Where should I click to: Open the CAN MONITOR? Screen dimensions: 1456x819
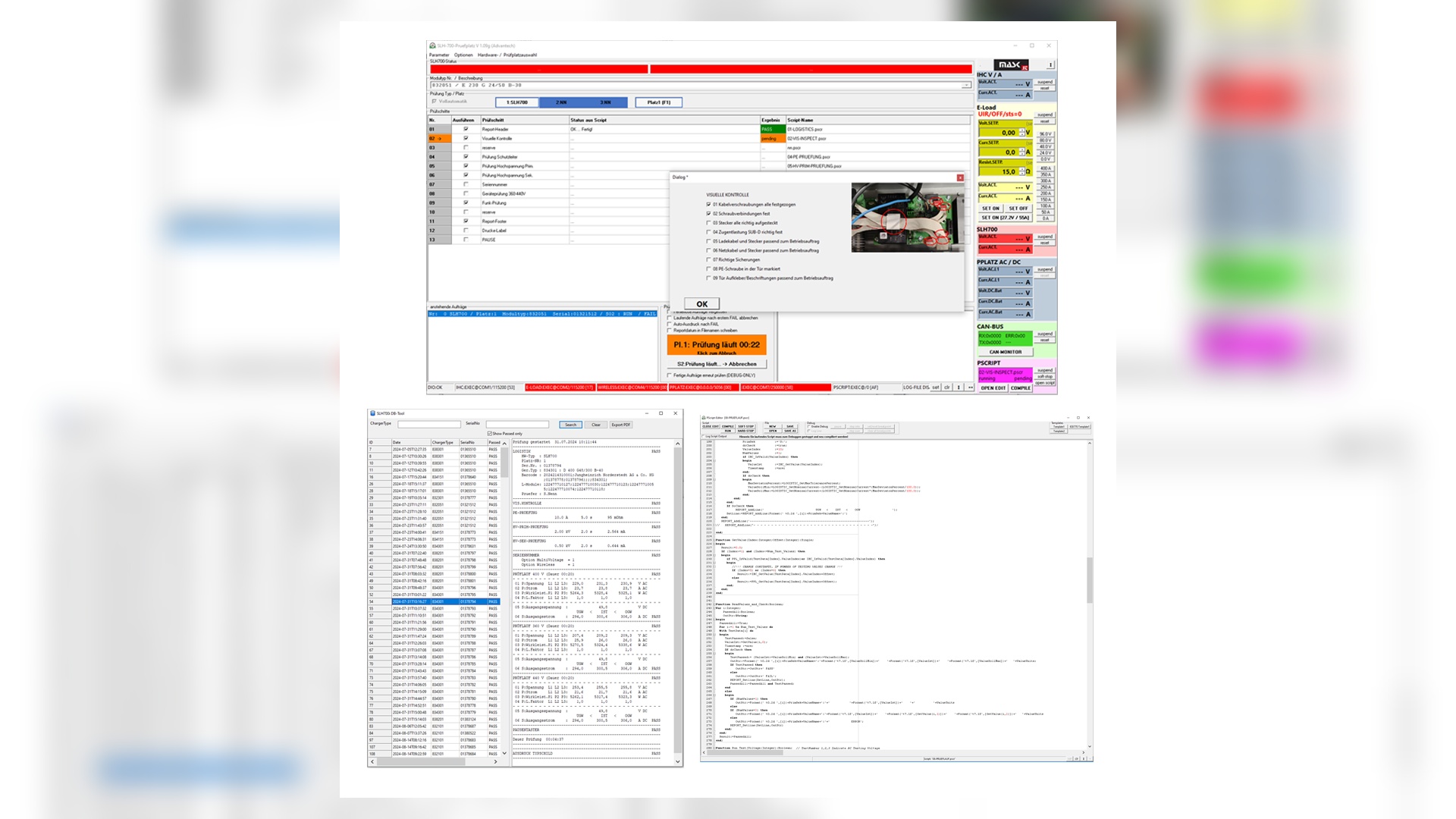1006,352
